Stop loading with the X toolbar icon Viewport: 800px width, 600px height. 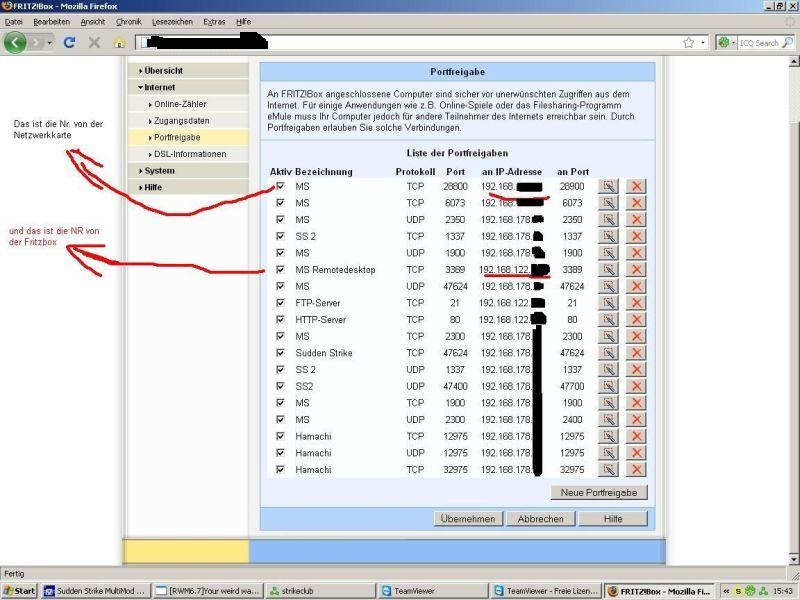[x=94, y=43]
